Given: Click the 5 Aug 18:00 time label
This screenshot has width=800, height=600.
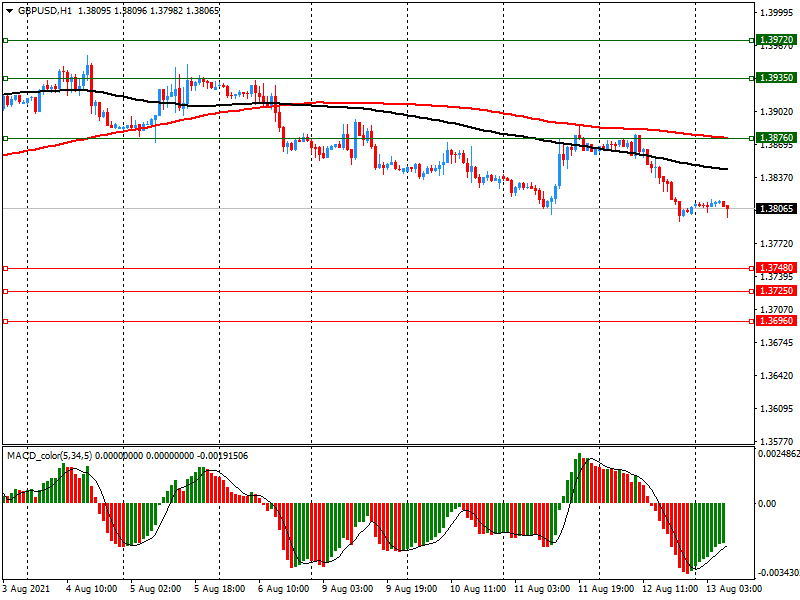Looking at the screenshot, I should (220, 589).
